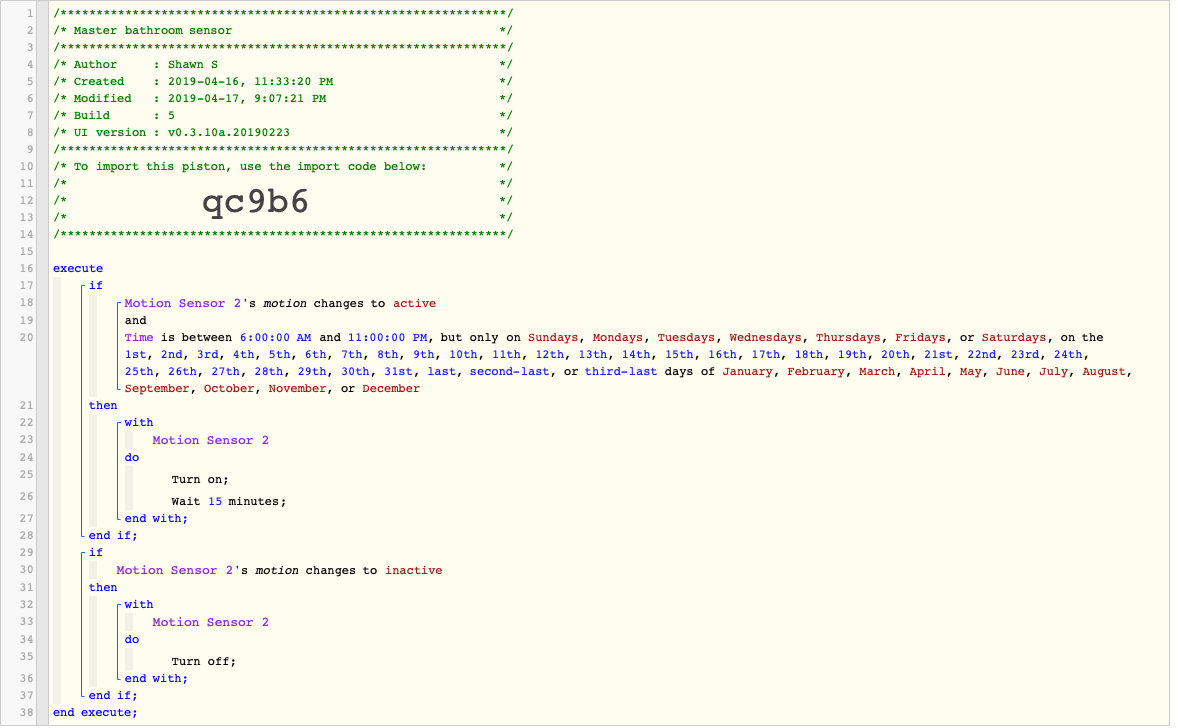This screenshot has height=728, width=1178.
Task: Click the 'Wait 15 minutes;' action
Action: point(228,501)
